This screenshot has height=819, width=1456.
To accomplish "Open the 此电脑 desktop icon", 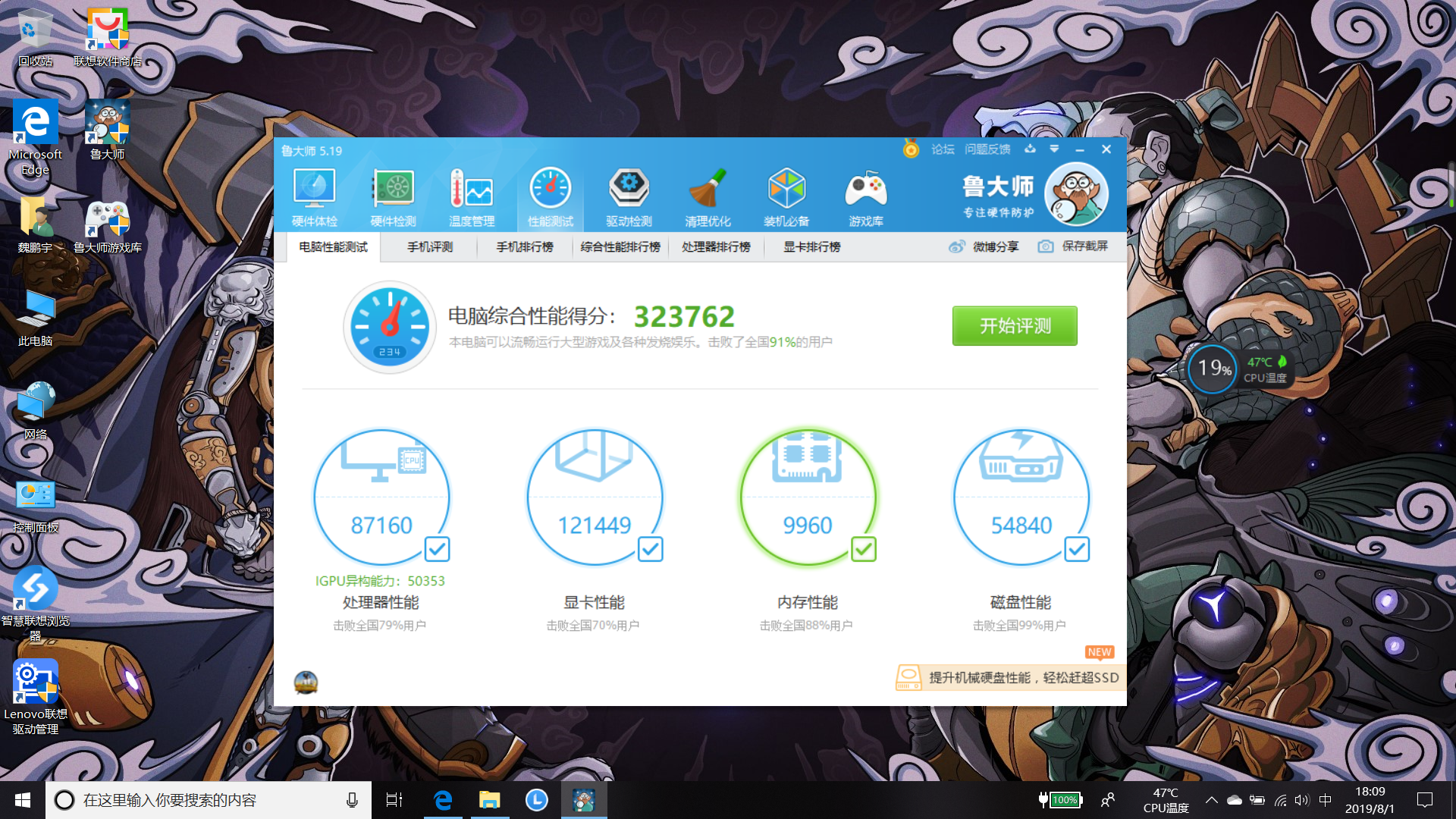I will 35,318.
